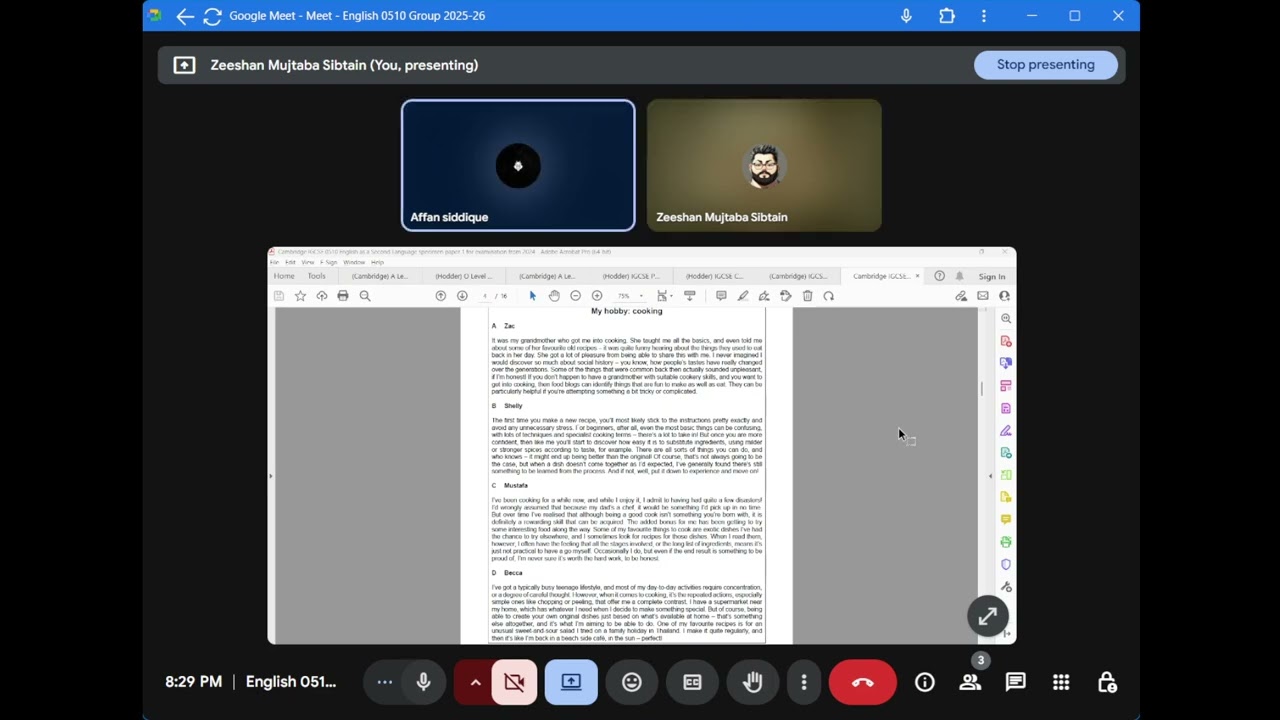Open the activities grid icon
Screen dimensions: 1280x720
click(x=1061, y=682)
